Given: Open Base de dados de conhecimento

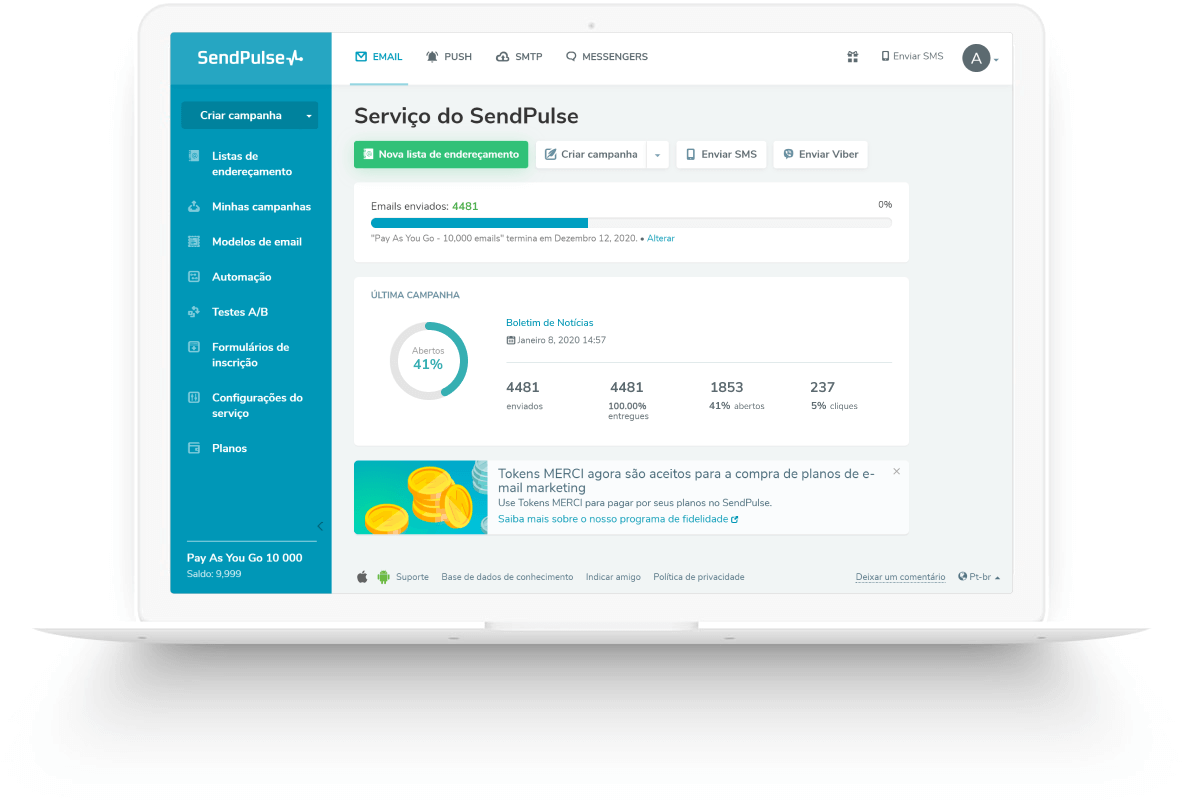Looking at the screenshot, I should (x=507, y=577).
